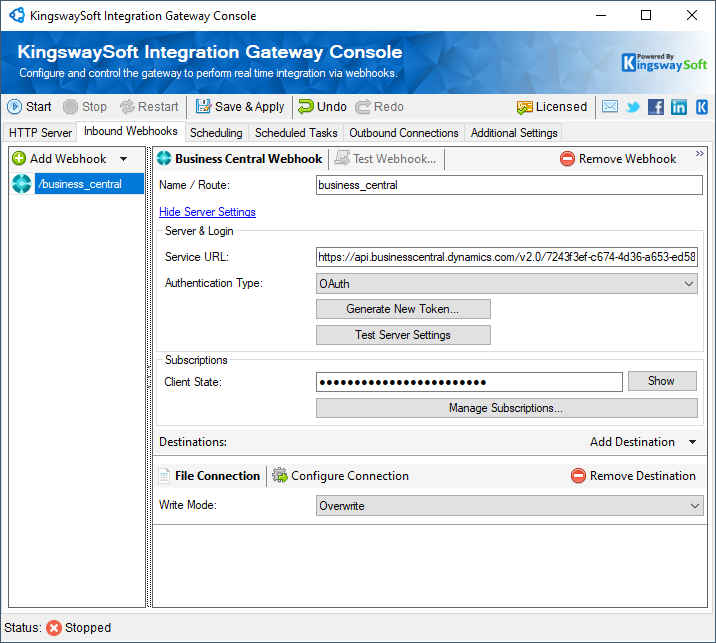This screenshot has width=716, height=643.
Task: Open the Facebook icon
Action: (x=656, y=107)
